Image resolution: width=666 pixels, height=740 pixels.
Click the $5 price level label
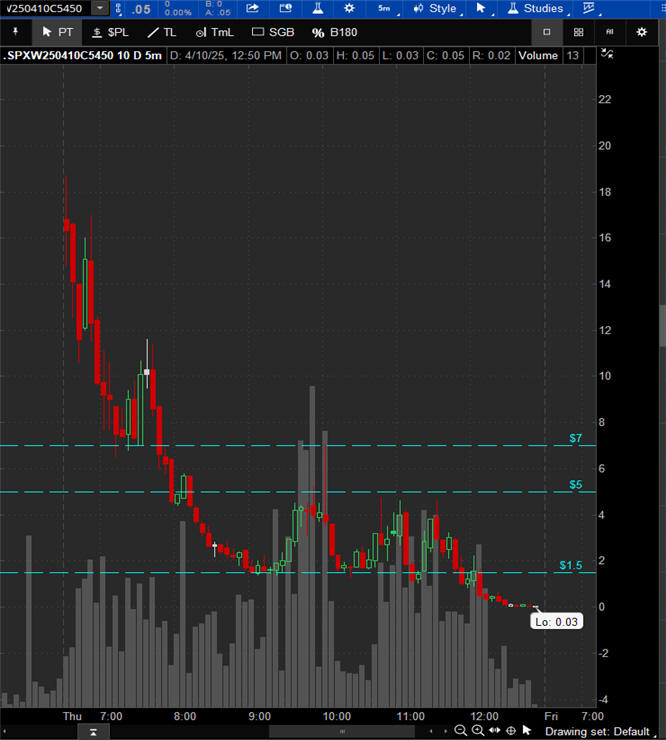(575, 485)
